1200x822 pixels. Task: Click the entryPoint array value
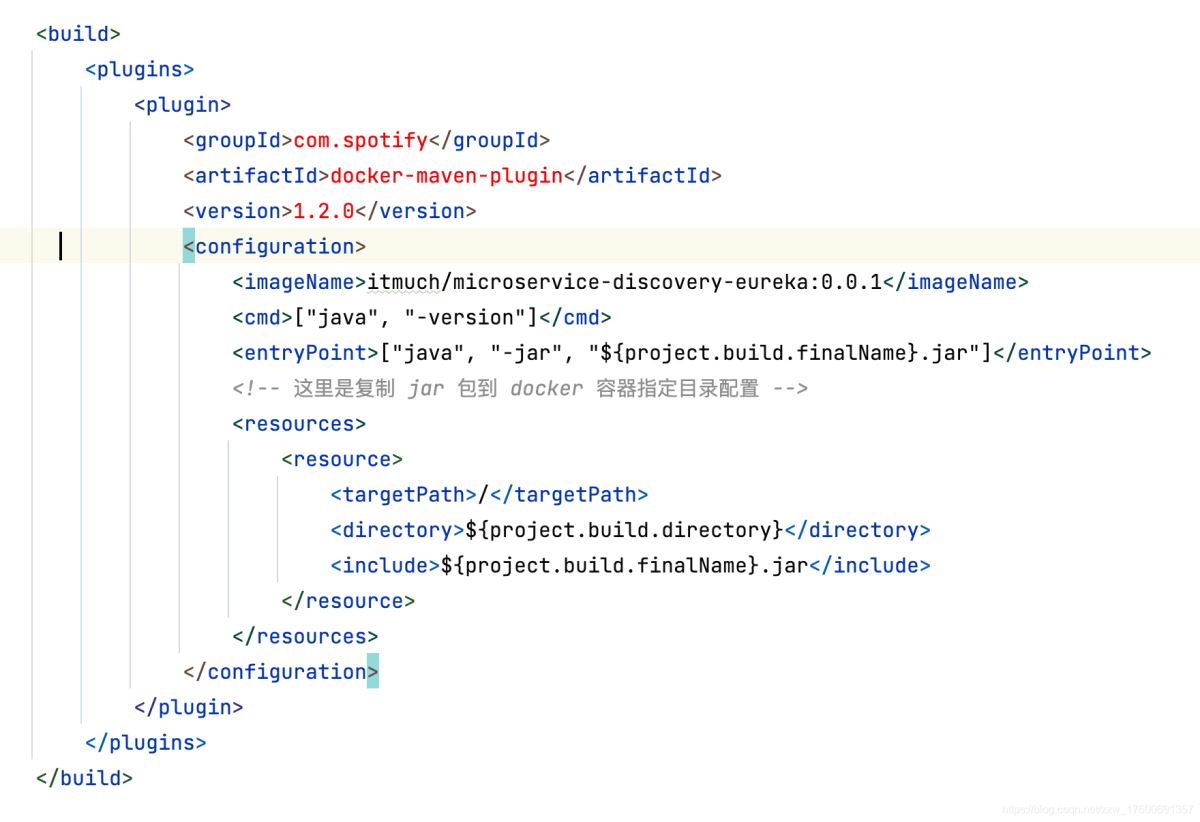680,353
